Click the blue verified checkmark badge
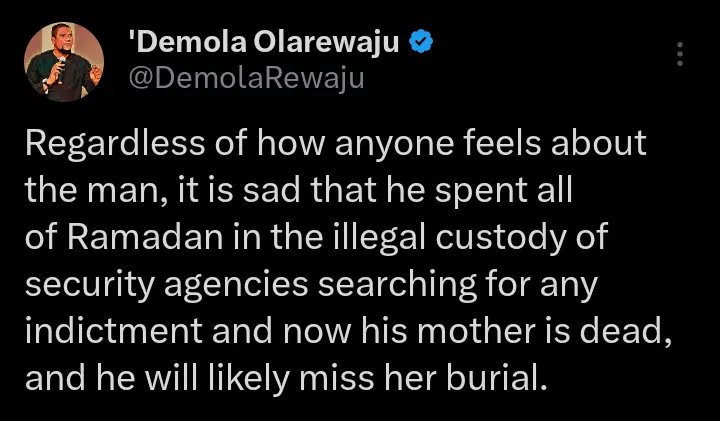Screen dimensions: 720x421 click(x=422, y=44)
